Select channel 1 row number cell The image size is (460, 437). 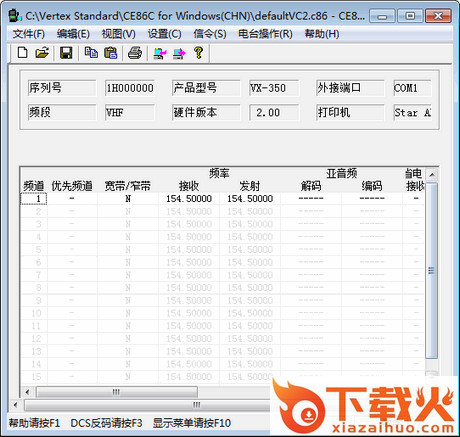[34, 199]
